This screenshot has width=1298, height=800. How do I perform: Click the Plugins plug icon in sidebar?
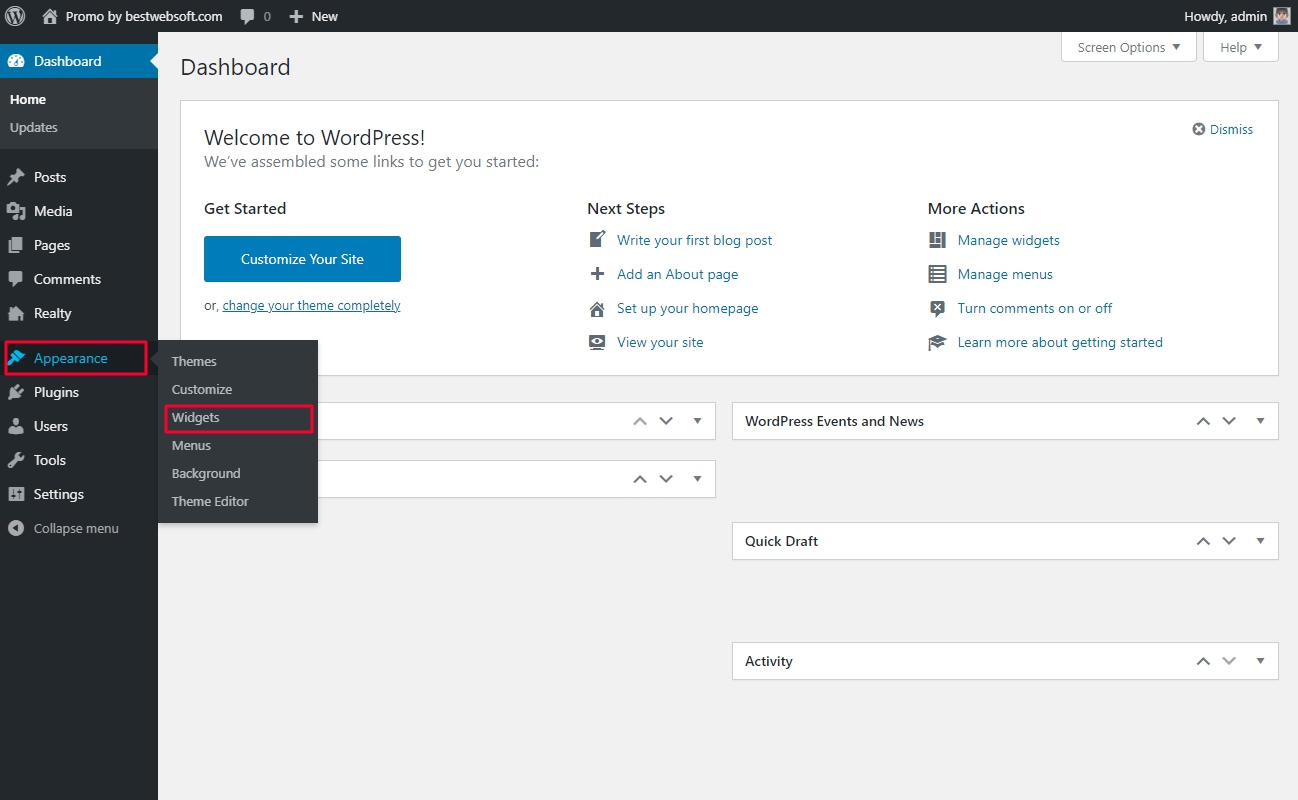pos(16,392)
